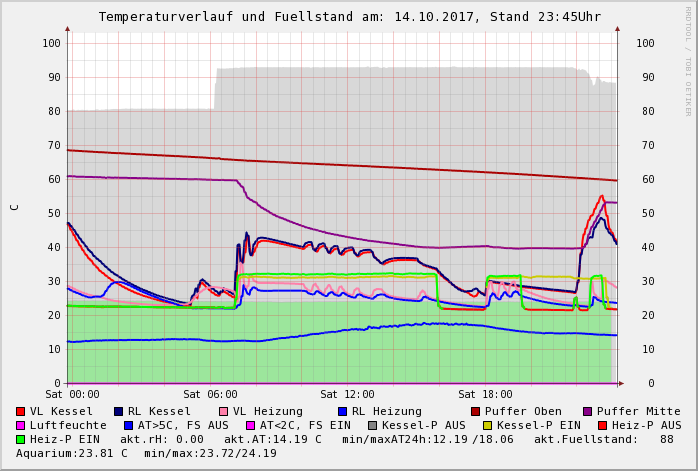698x471 pixels.
Task: Click the RRDTOOL / TOBI OETIKER watermark
Action: (688, 60)
